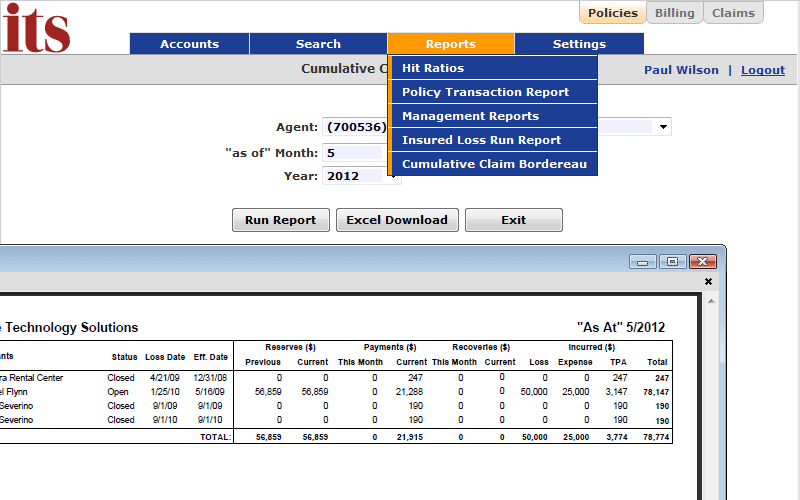The image size is (800, 500).
Task: Click small black X in report viewer
Action: coord(708,282)
